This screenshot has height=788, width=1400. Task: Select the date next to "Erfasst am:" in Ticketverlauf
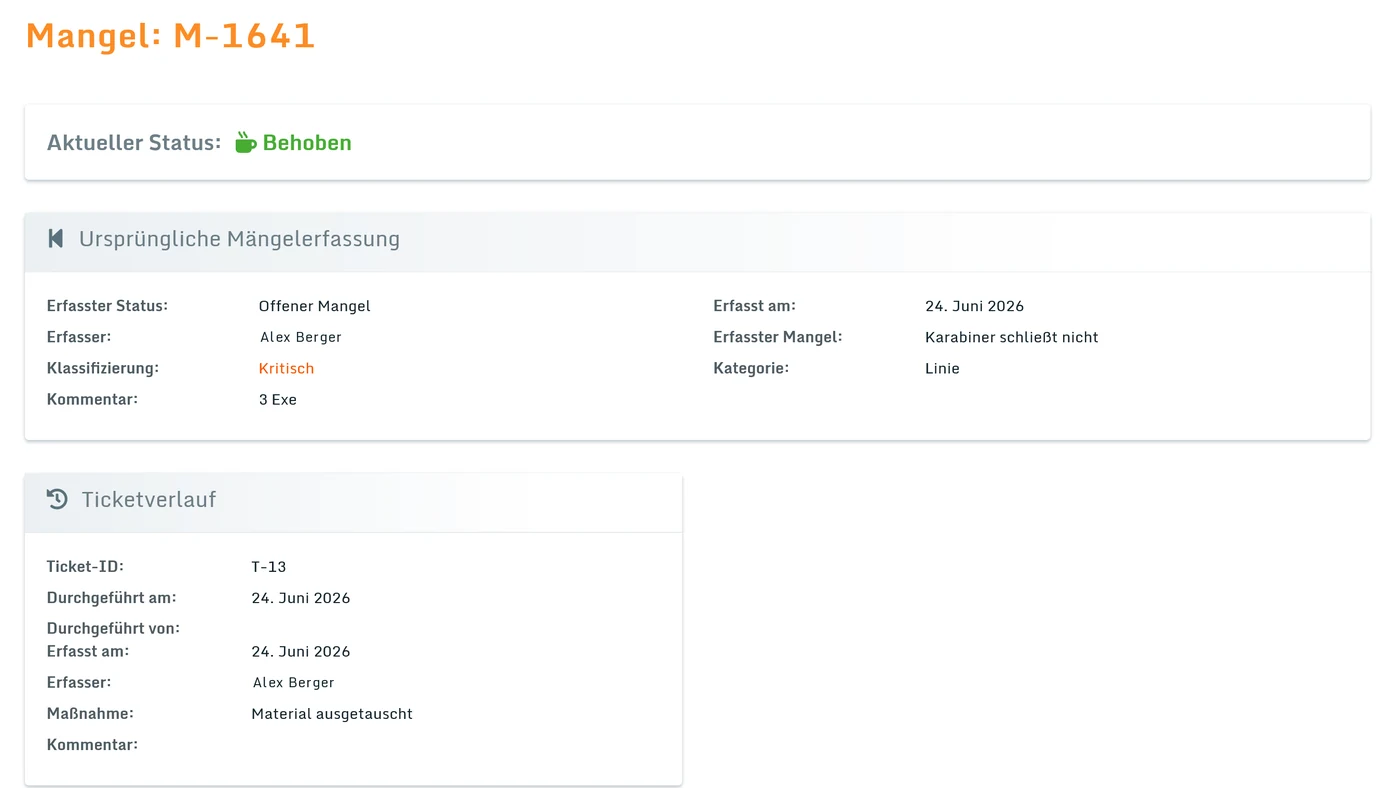(x=301, y=651)
